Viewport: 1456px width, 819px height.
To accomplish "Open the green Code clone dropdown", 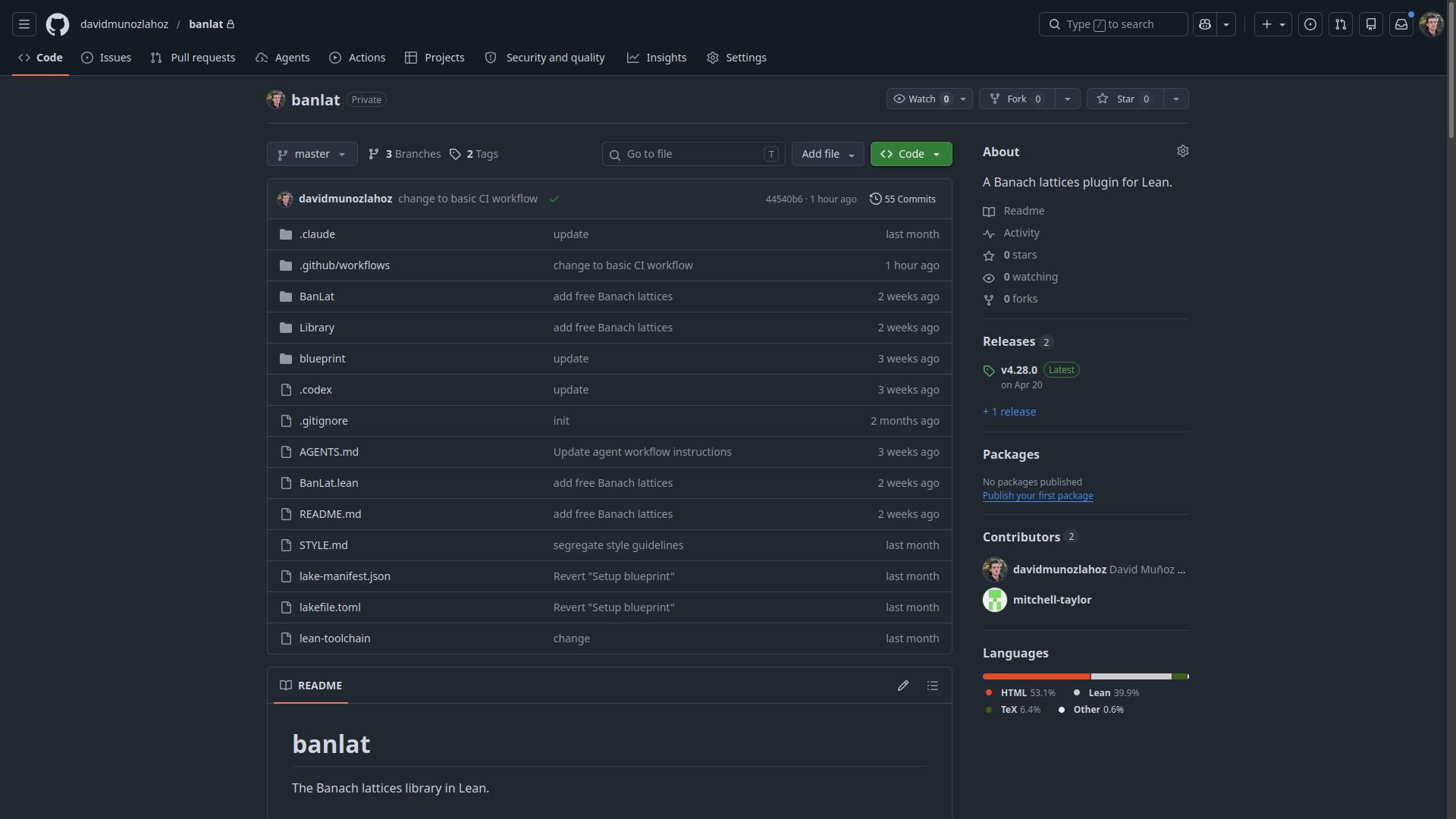I will (911, 154).
